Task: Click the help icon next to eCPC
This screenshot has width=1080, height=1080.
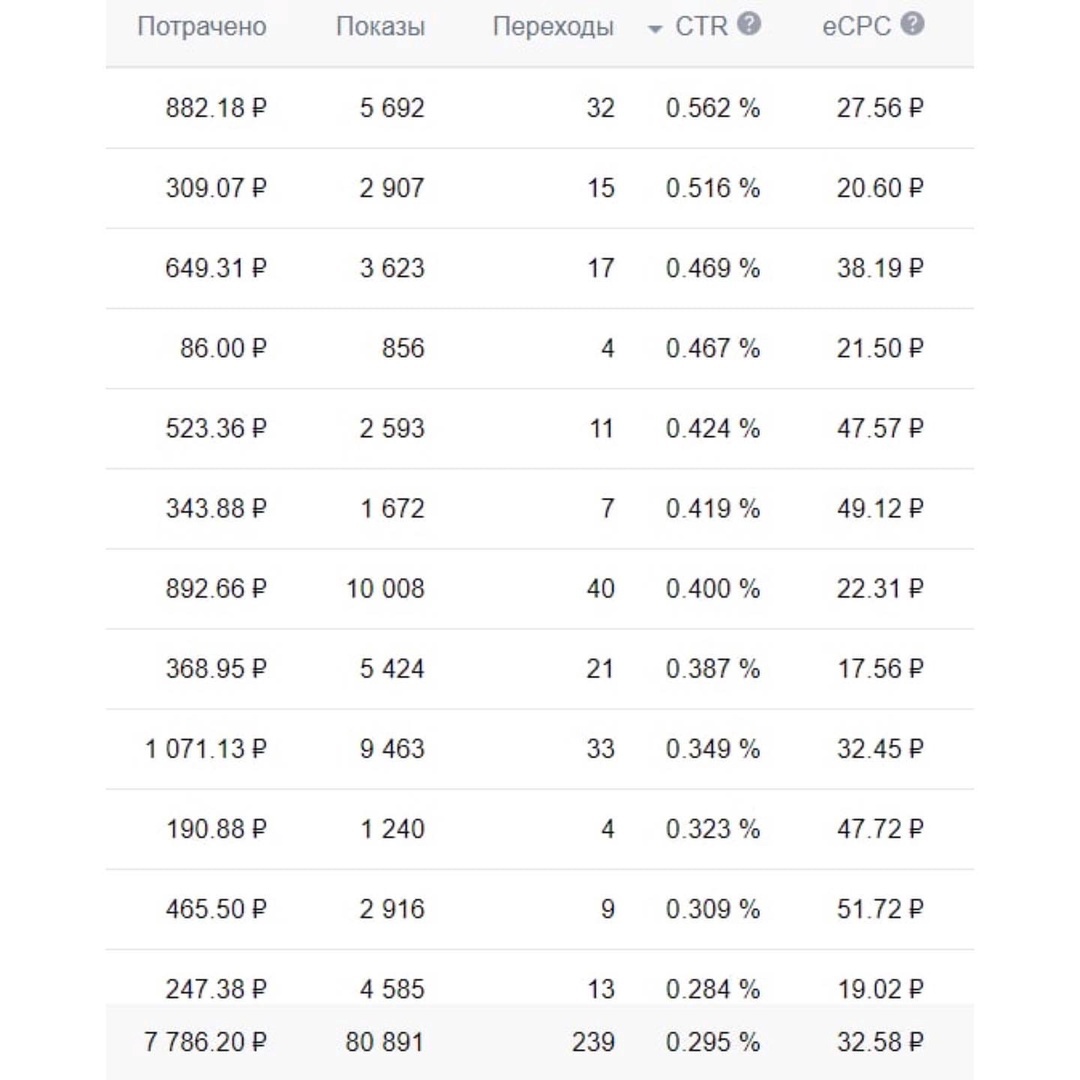Action: click(911, 25)
